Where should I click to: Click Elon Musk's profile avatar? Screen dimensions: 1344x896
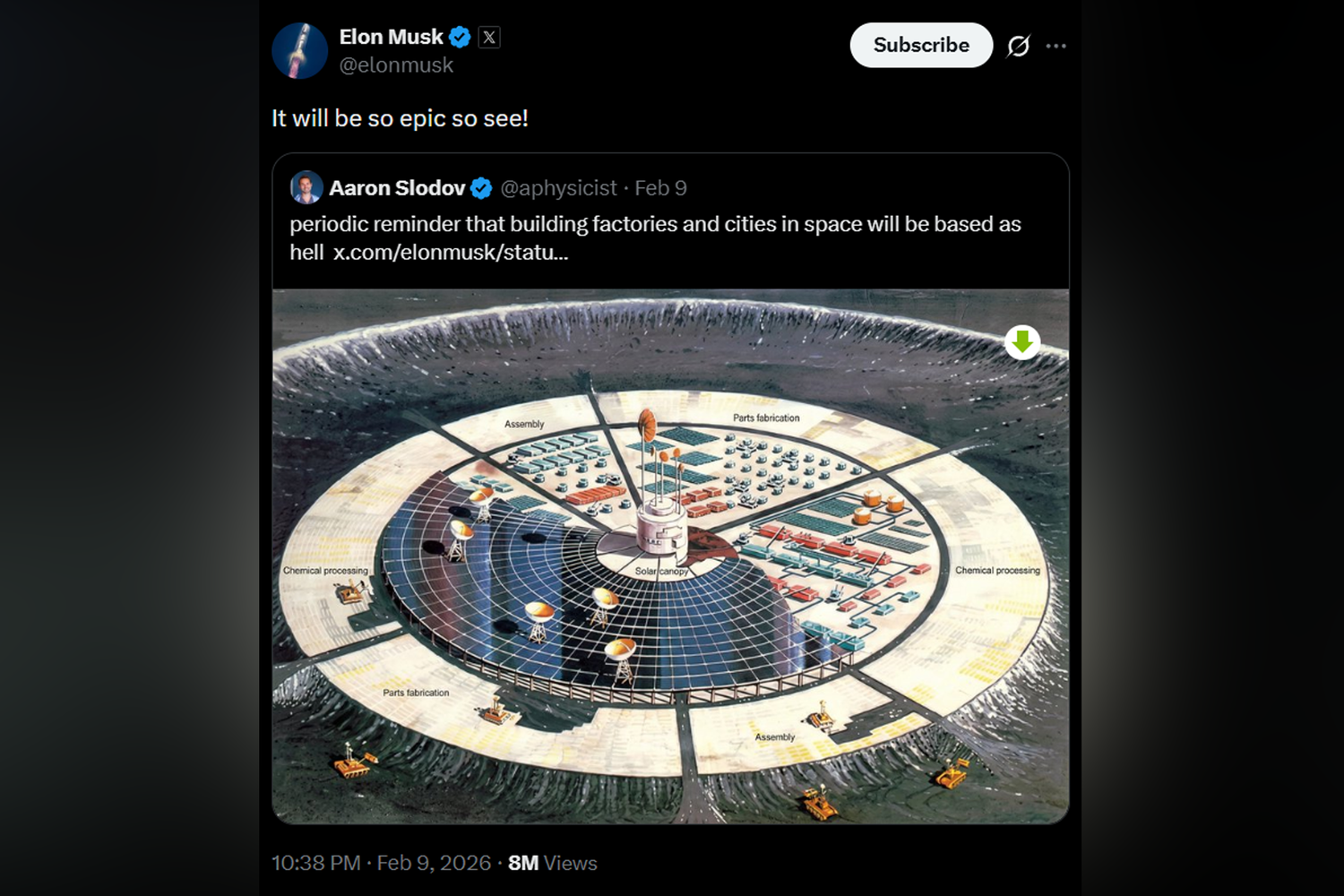(x=299, y=50)
